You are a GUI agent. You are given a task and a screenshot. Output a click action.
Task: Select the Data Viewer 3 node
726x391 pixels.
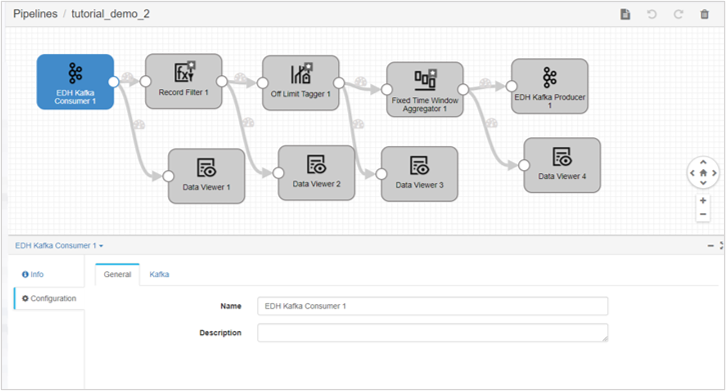419,174
